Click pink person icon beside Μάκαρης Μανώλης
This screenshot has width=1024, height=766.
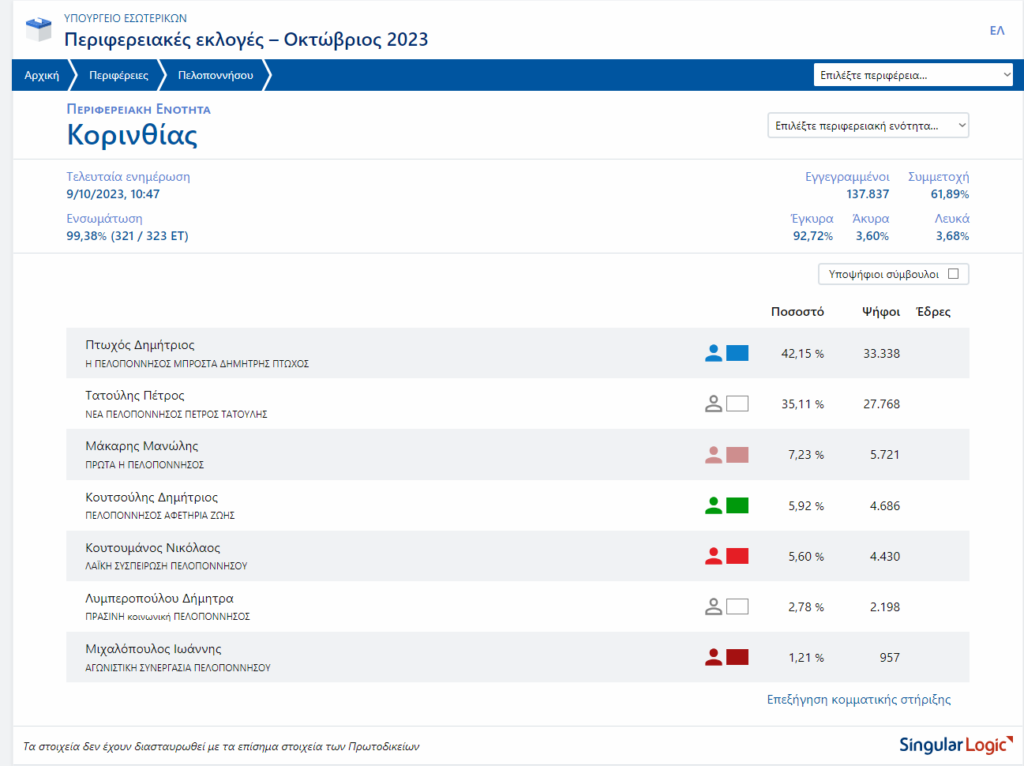tap(713, 455)
